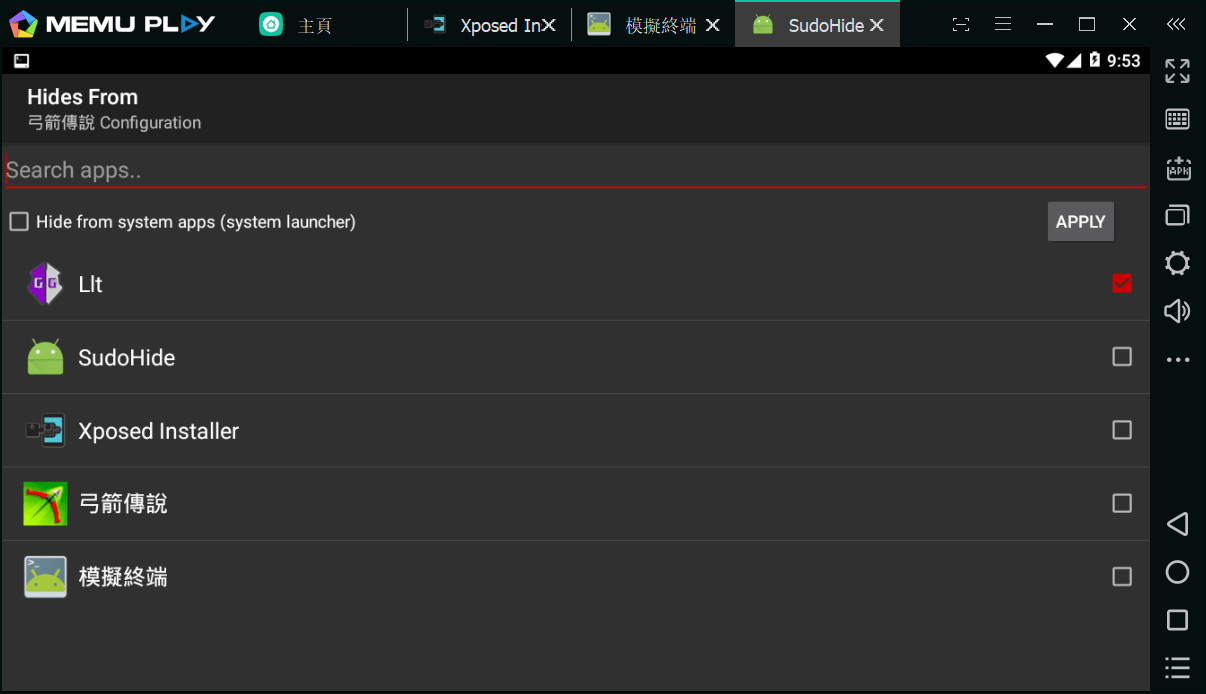The width and height of the screenshot is (1206, 694).
Task: Open the multi-window icon in sidebar
Action: 1178,215
